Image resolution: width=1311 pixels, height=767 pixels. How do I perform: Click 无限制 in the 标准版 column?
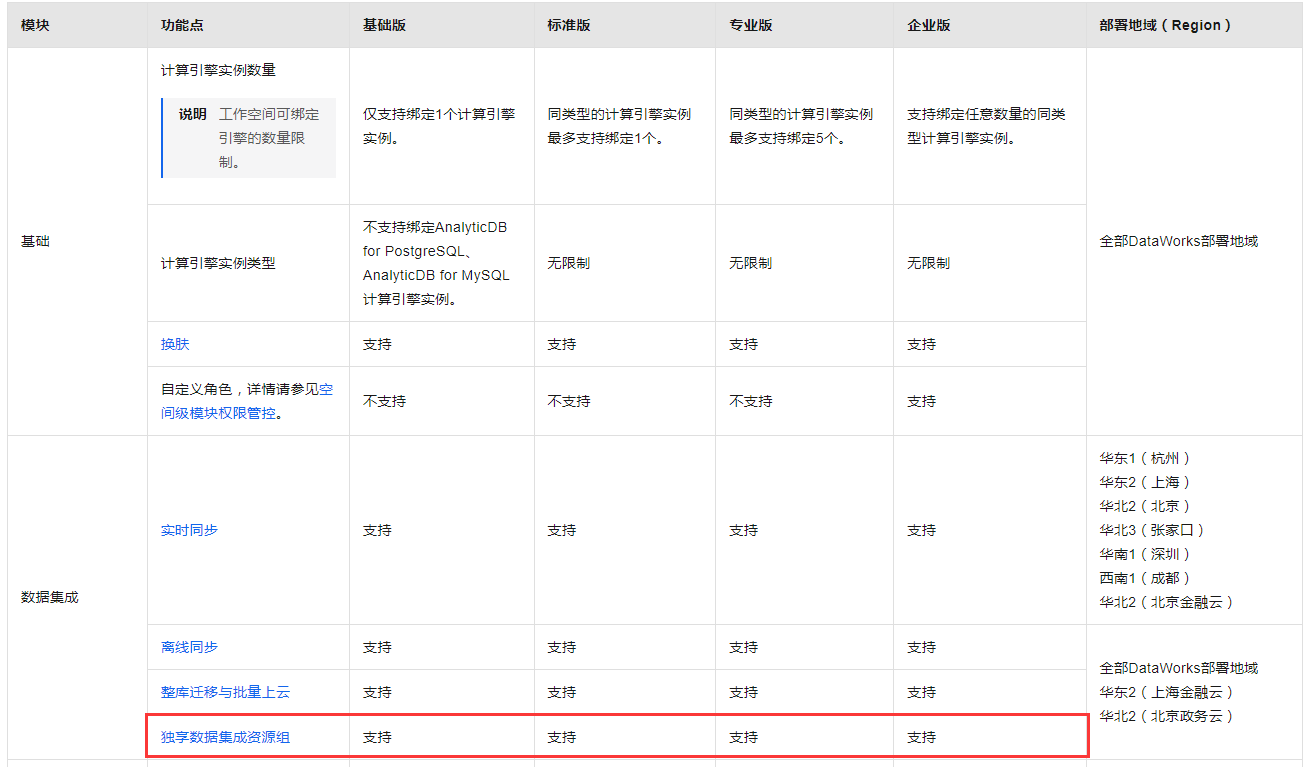pyautogui.click(x=569, y=263)
